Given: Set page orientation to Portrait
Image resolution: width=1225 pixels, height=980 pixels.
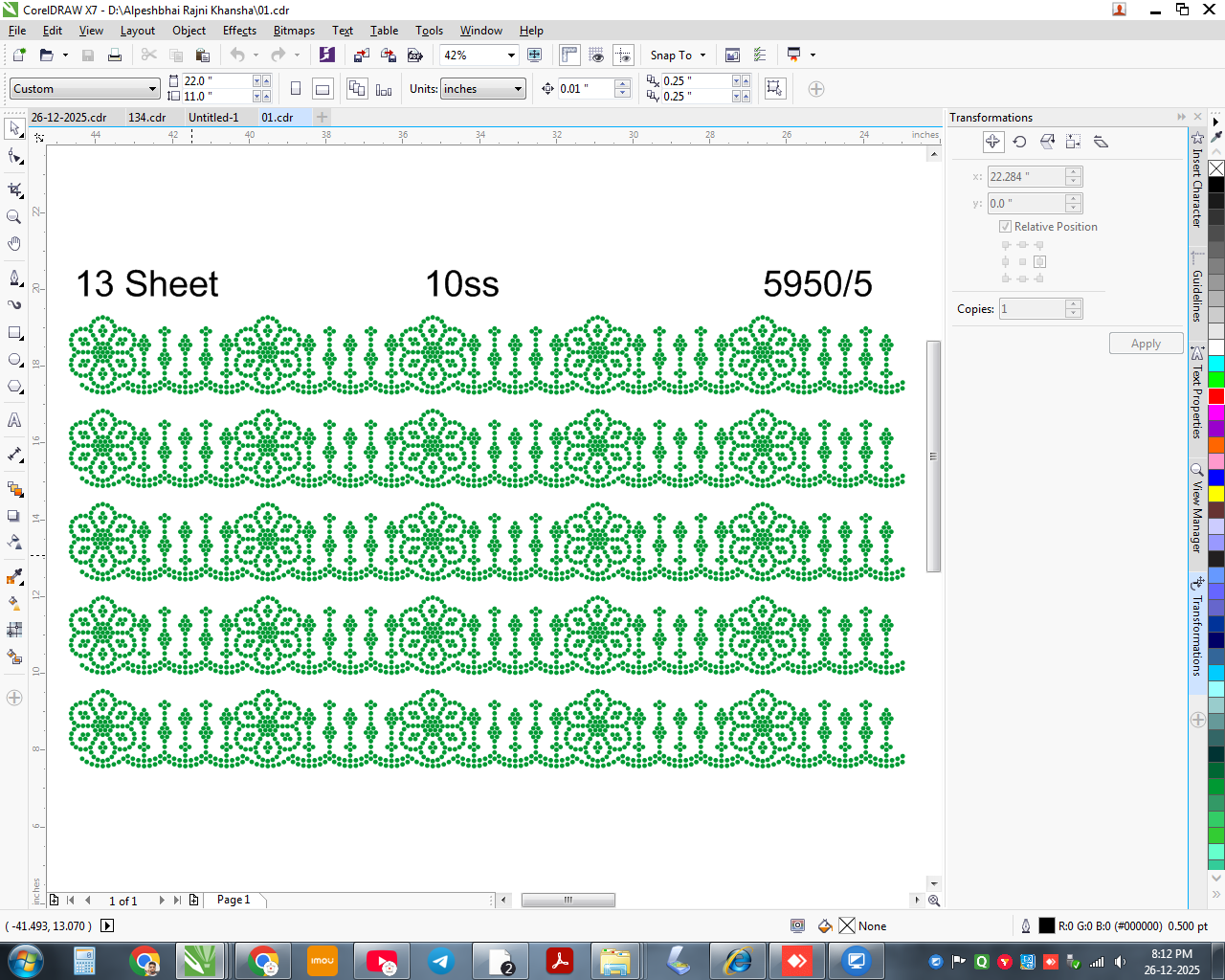Looking at the screenshot, I should pos(296,89).
